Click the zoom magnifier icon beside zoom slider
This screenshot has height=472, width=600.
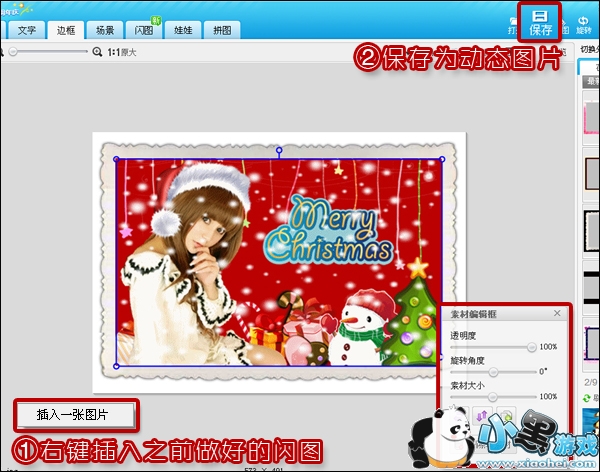(x=97, y=51)
